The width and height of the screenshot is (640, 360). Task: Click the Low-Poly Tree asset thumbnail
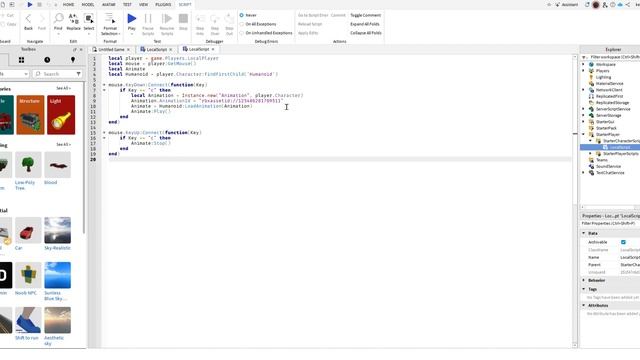point(28,165)
